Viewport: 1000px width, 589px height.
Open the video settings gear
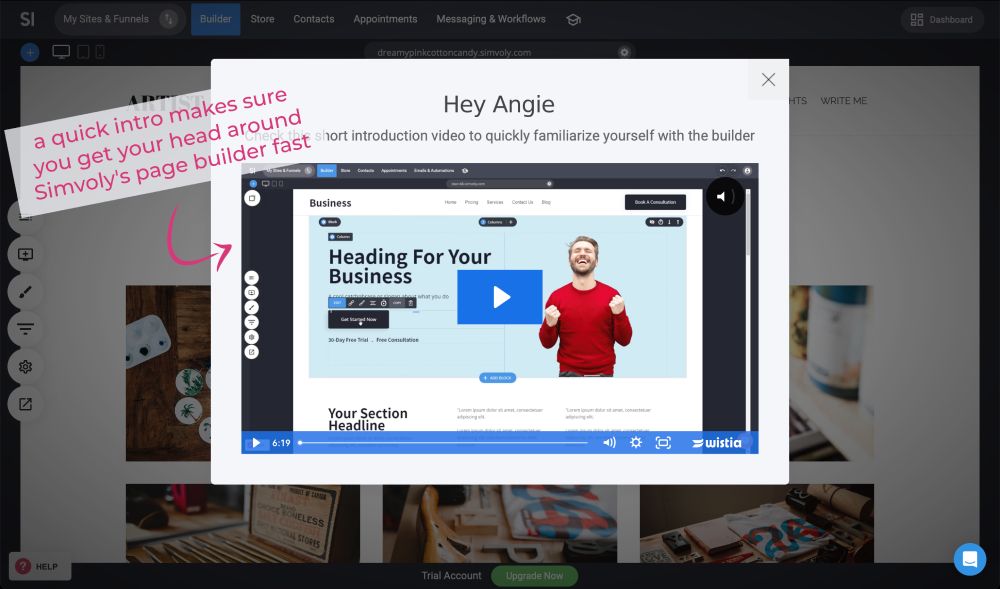pyautogui.click(x=636, y=442)
